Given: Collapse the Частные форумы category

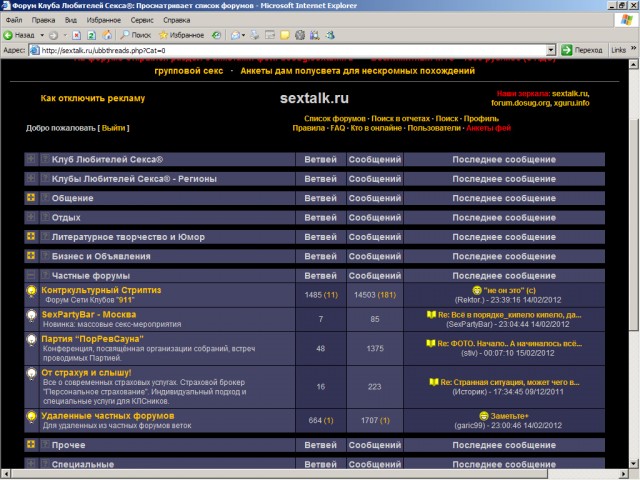Looking at the screenshot, I should tap(31, 275).
